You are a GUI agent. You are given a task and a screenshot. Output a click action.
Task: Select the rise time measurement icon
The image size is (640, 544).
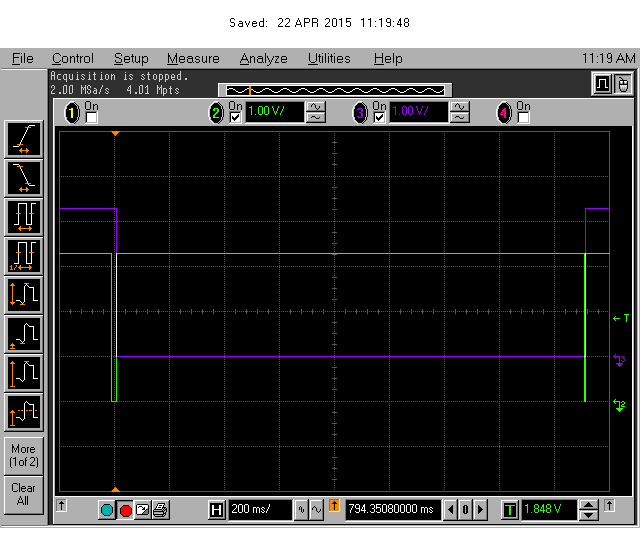(x=24, y=139)
